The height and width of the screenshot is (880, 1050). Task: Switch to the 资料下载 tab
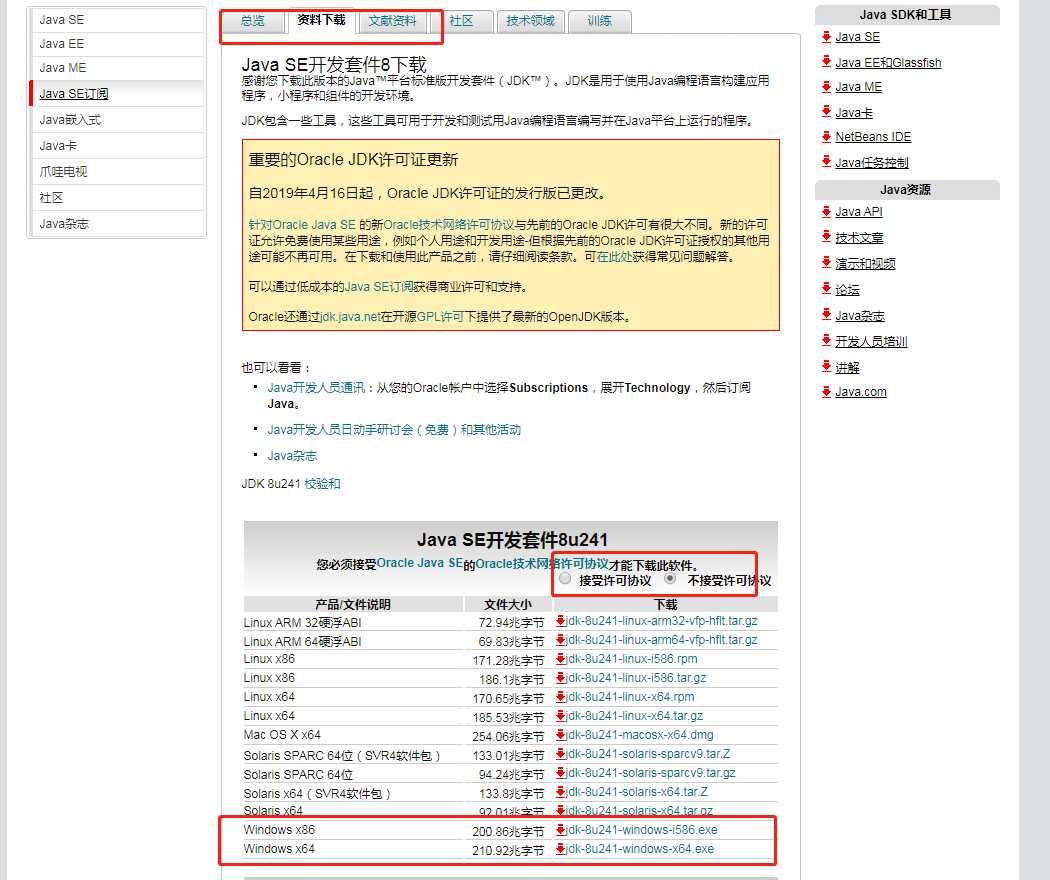321,21
